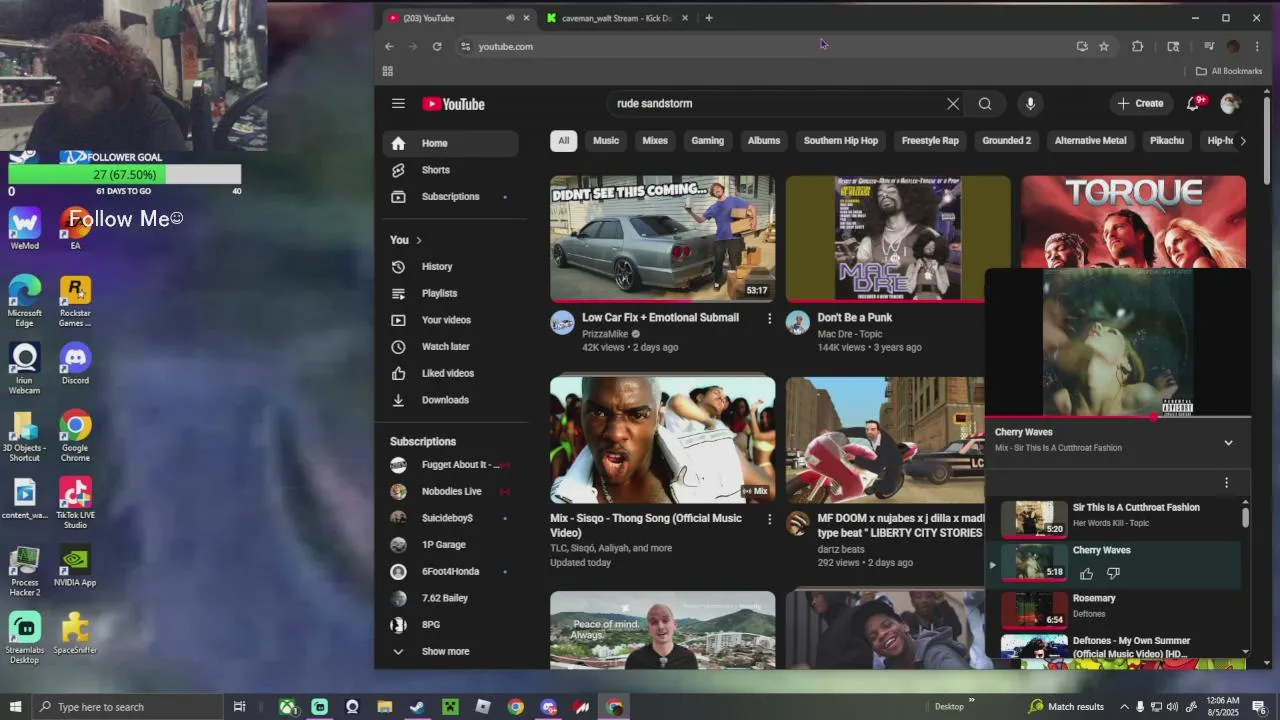Select the Mixes filter chip
This screenshot has height=720, width=1280.
pyautogui.click(x=655, y=141)
